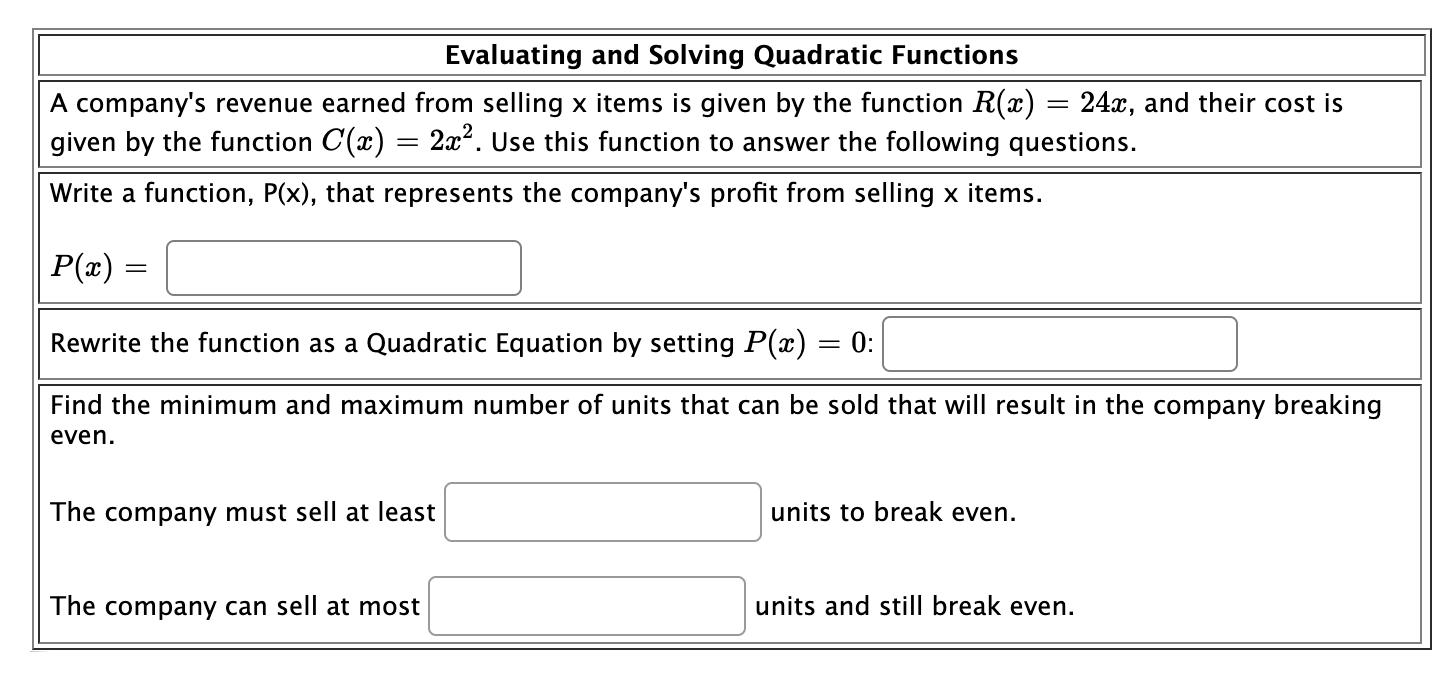This screenshot has height=676, width=1450.
Task: Click the company must sell at least text
Action: tap(243, 511)
